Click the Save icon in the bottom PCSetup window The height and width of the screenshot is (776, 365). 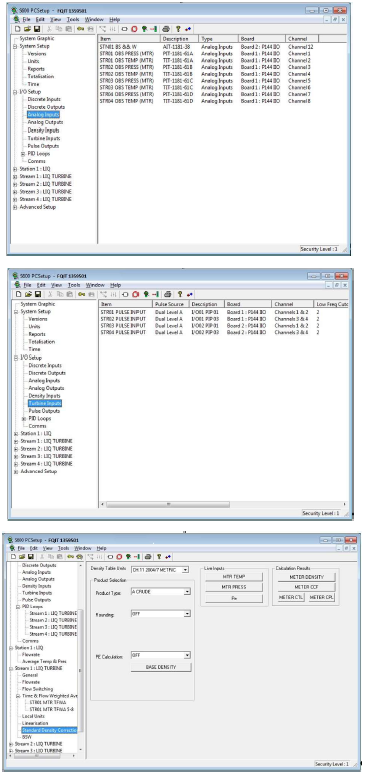[x=31, y=557]
